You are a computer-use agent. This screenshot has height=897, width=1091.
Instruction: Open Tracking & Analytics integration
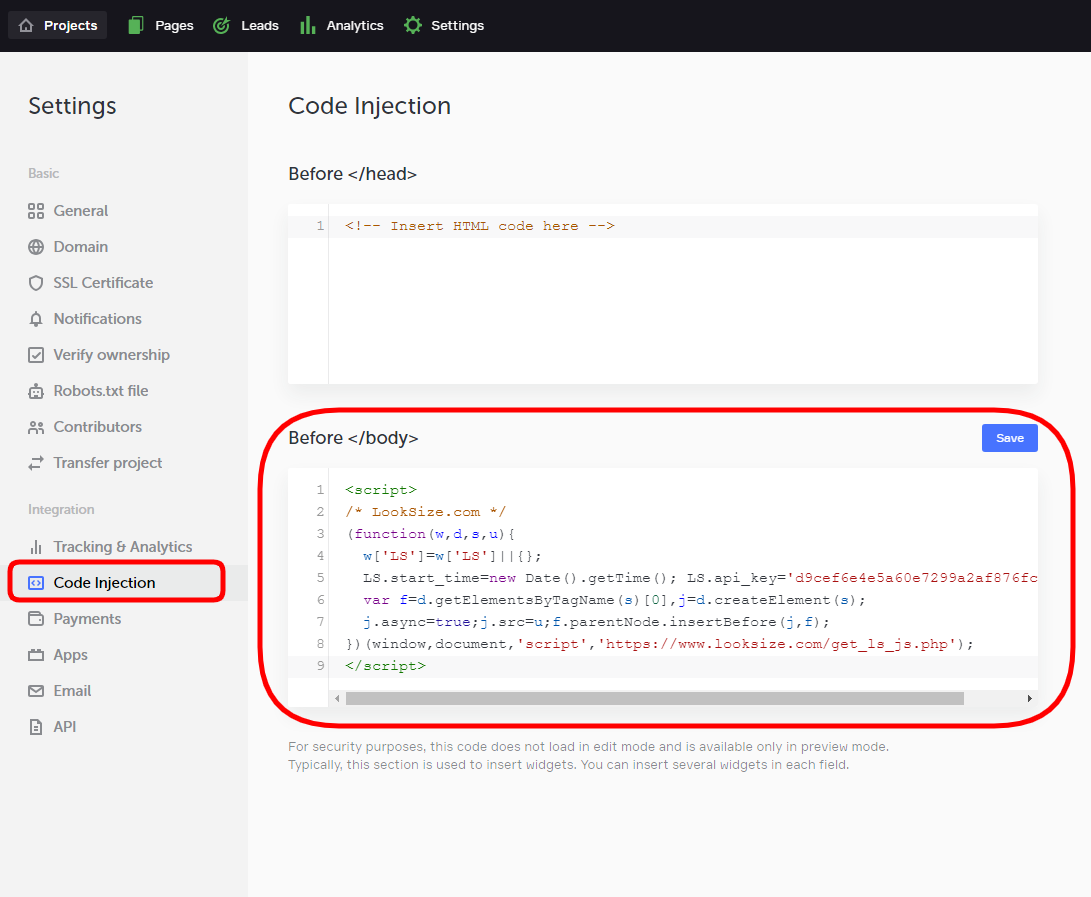click(x=110, y=547)
